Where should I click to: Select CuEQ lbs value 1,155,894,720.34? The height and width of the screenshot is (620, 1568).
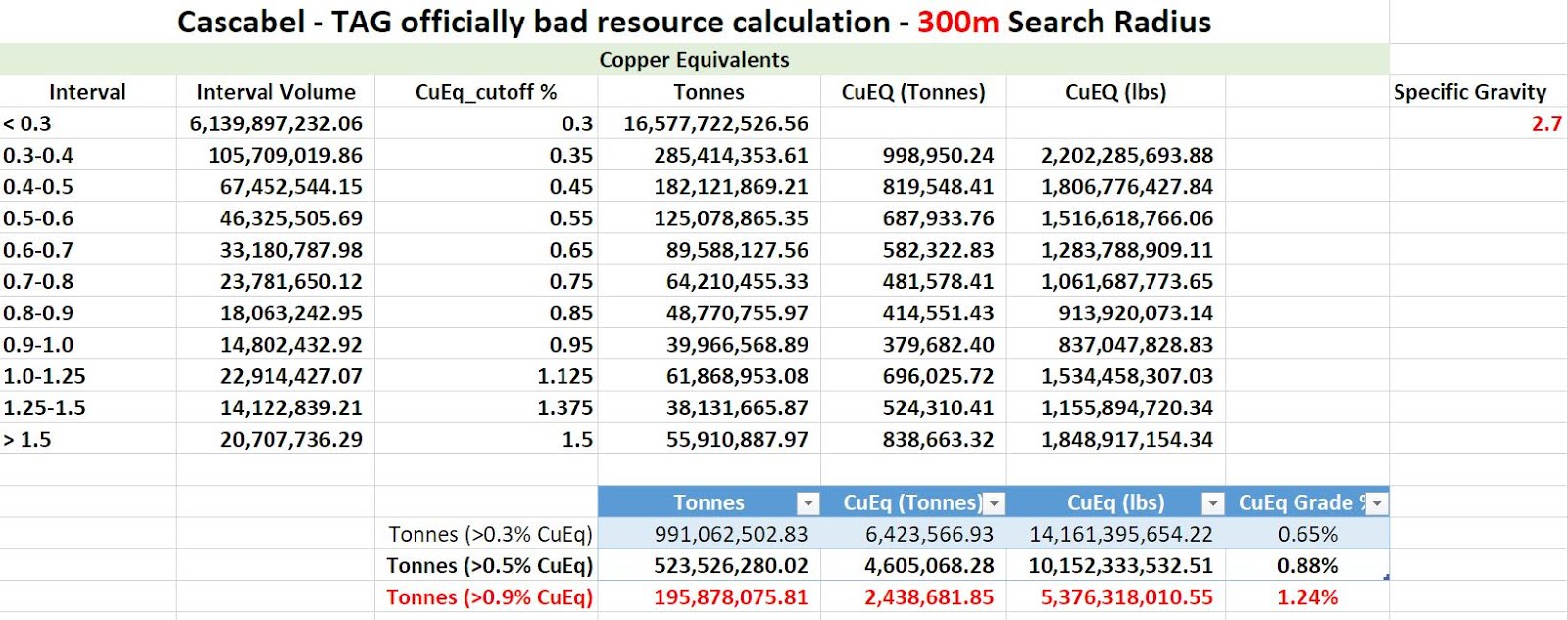[x=1116, y=406]
